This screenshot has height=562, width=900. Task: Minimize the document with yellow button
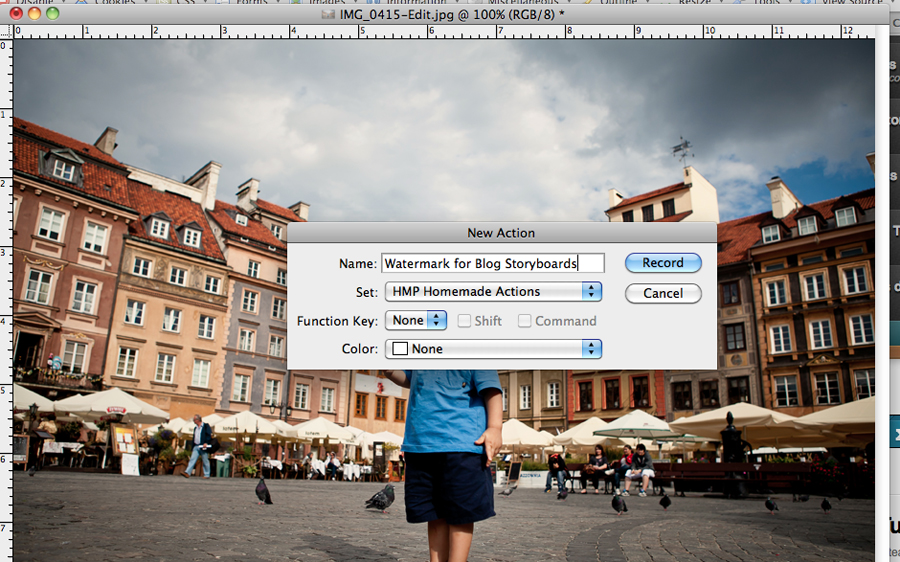click(x=34, y=13)
